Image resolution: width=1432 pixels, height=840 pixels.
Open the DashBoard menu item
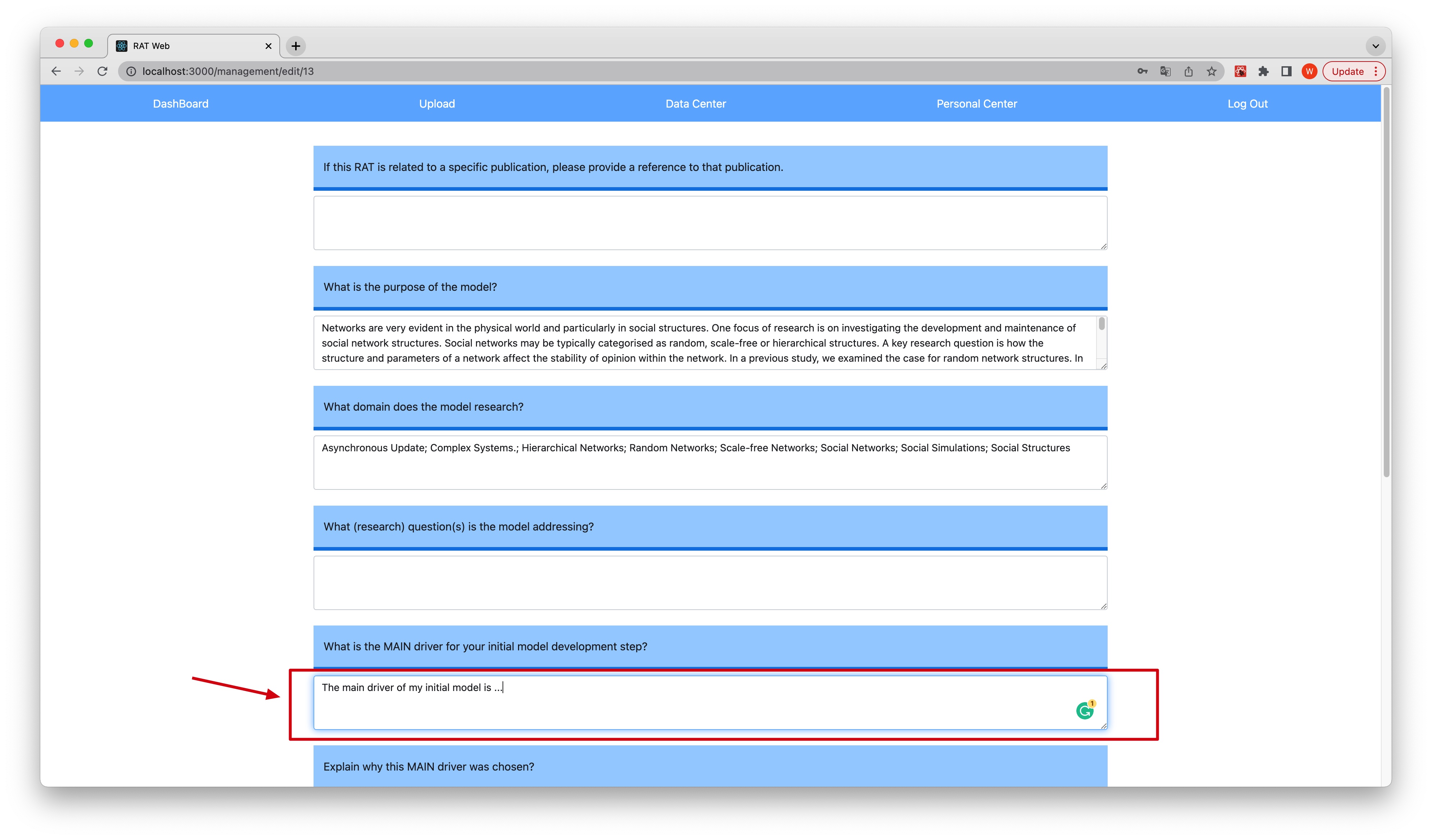(x=181, y=103)
